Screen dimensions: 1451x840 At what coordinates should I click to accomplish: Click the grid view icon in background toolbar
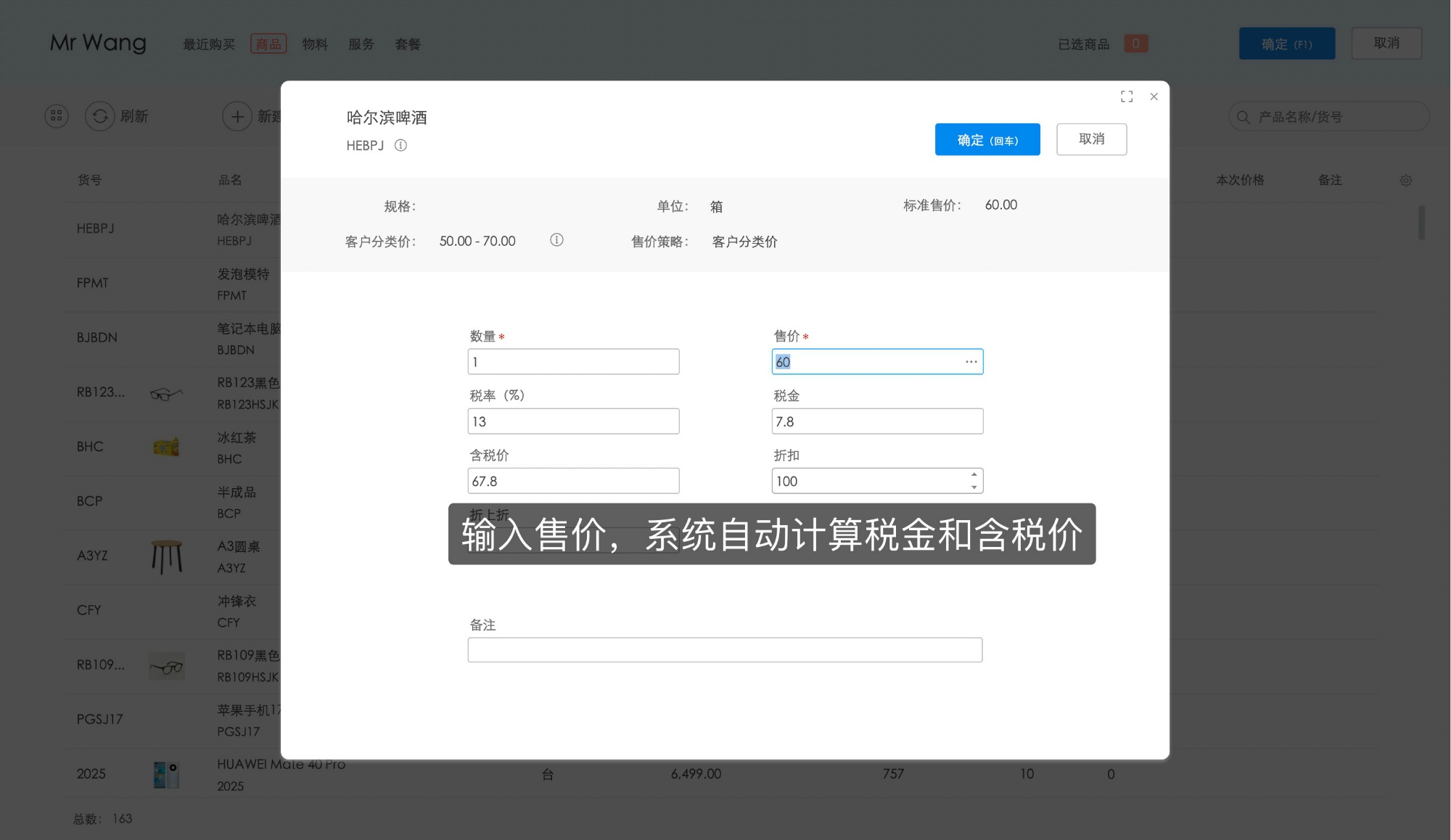[x=57, y=116]
